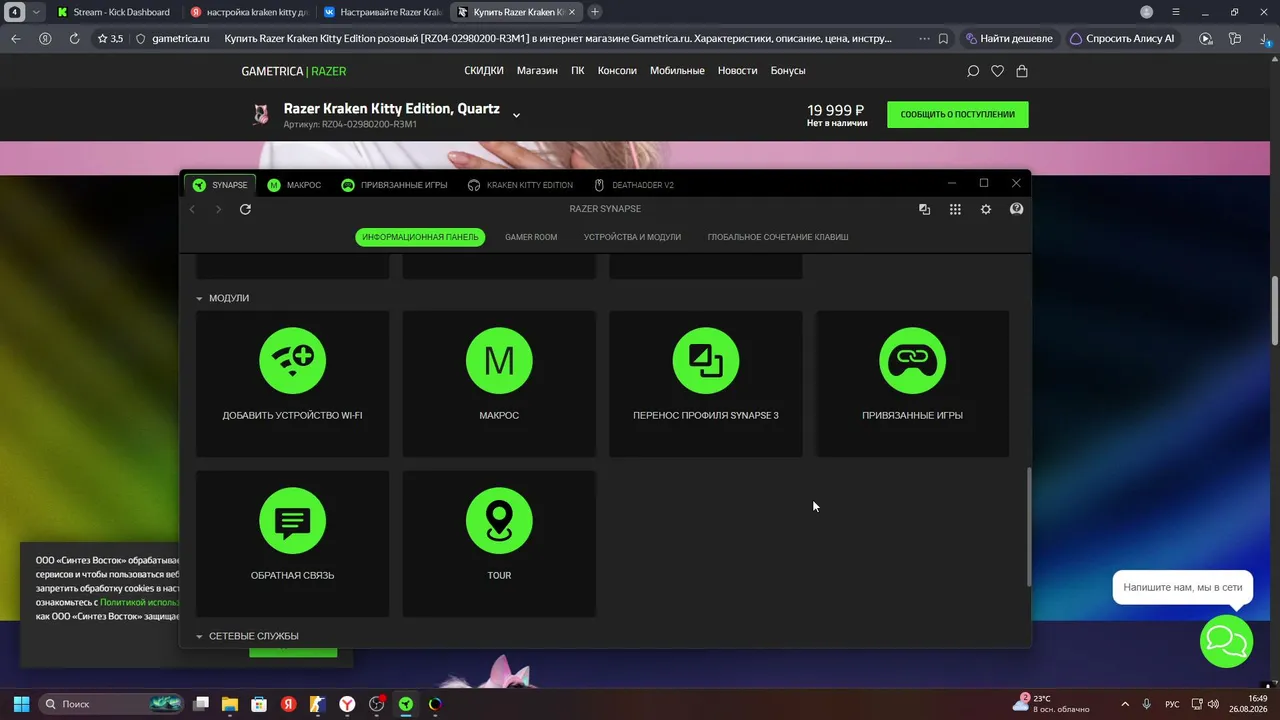
Task: Show hidden system tray icons
Action: click(1125, 704)
